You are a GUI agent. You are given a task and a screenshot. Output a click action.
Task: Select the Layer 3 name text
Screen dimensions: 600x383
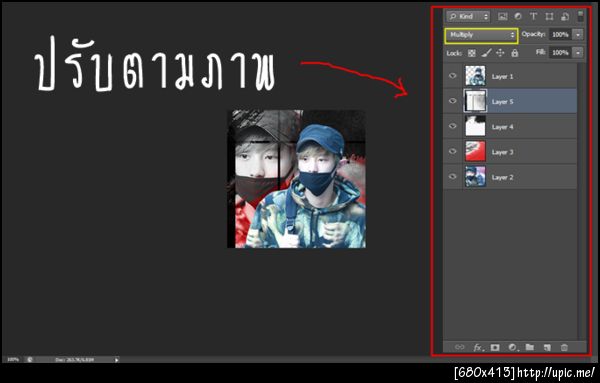(502, 153)
